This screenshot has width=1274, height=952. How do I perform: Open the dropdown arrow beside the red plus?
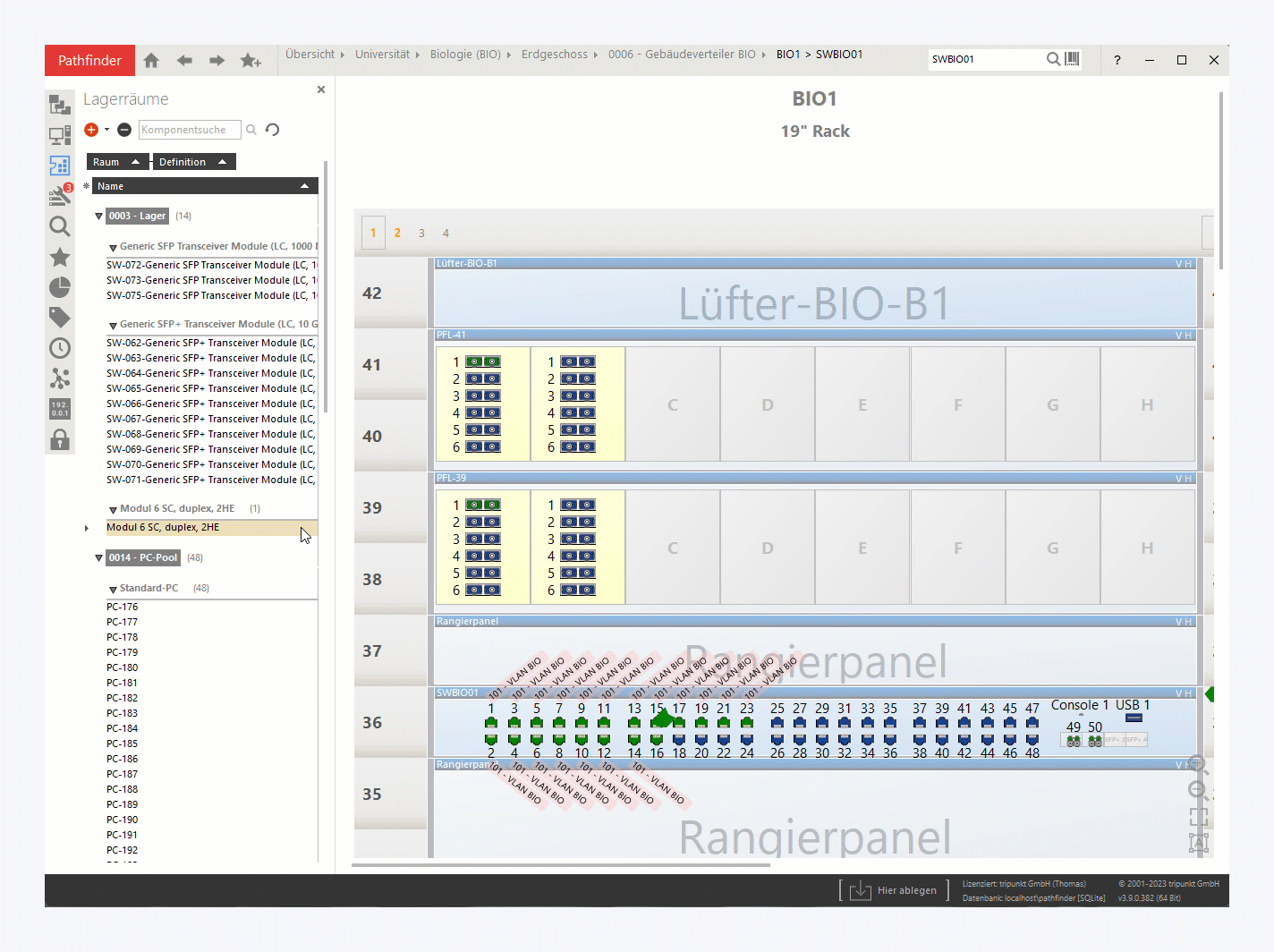pyautogui.click(x=106, y=130)
